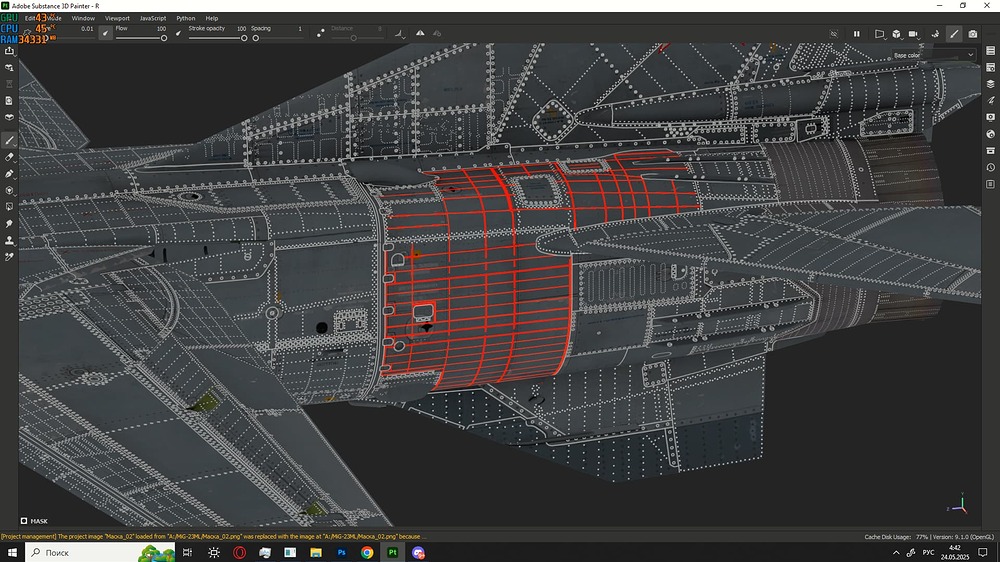The image size is (1000, 562).
Task: Open the JavaScript menu
Action: coord(152,18)
